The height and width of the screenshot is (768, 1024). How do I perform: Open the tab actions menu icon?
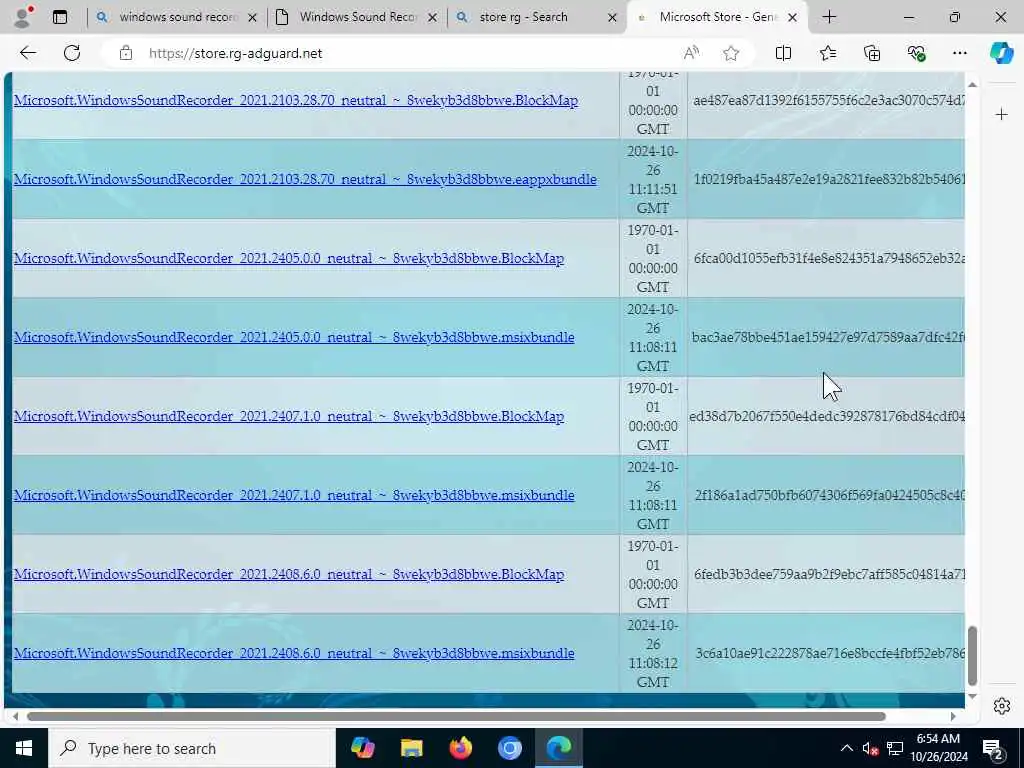click(60, 17)
